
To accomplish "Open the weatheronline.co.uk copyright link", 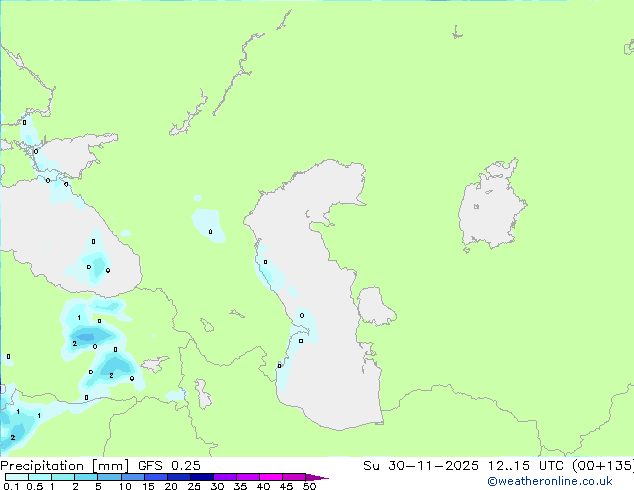I will 550,481.
